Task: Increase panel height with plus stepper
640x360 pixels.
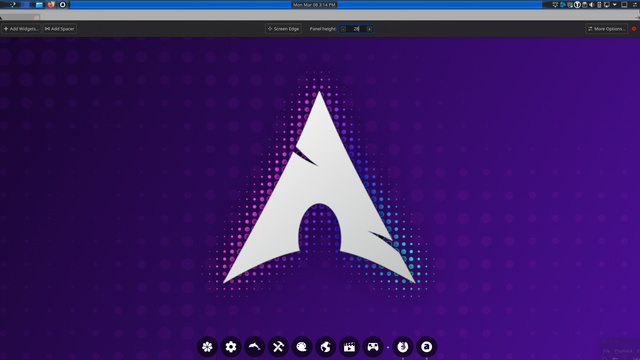Action: click(x=369, y=29)
